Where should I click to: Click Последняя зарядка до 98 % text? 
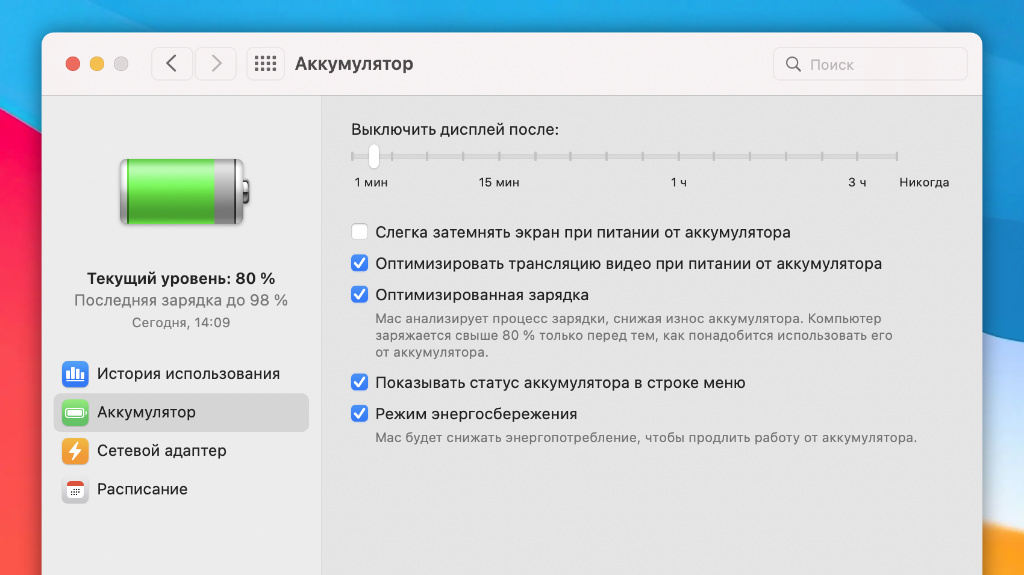[x=181, y=301]
